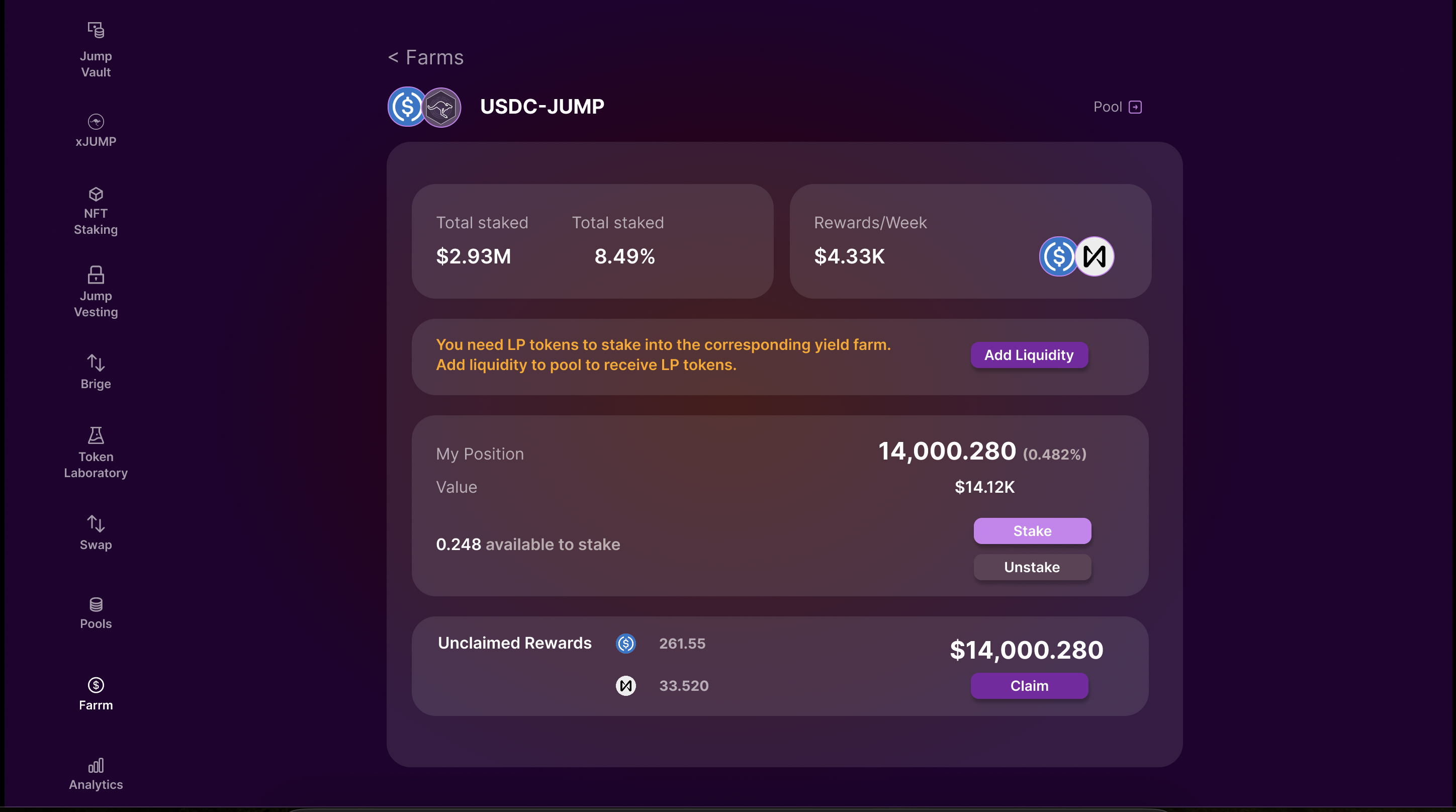Screen dimensions: 1456x812
Task: Select the Swap arrows icon
Action: click(96, 524)
